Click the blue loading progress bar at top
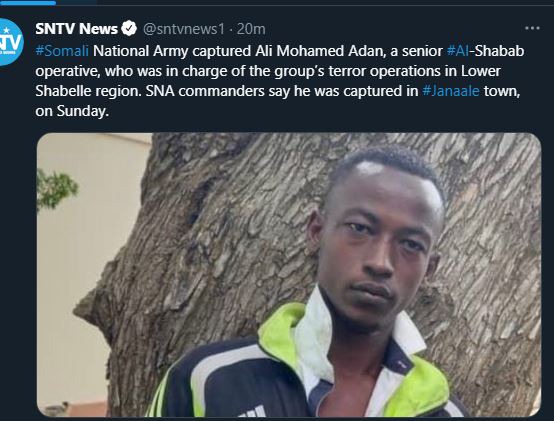This screenshot has height=421, width=554. (x=28, y=2)
